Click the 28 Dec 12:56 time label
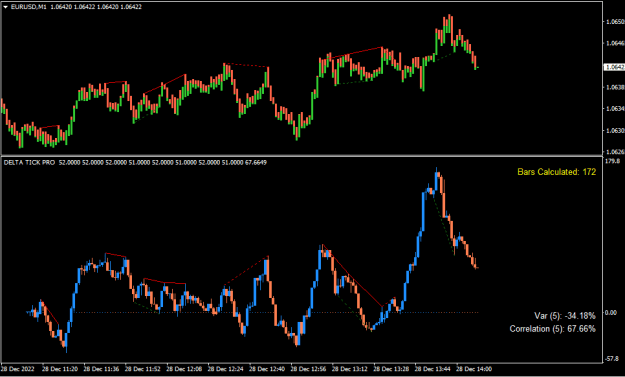 click(309, 369)
